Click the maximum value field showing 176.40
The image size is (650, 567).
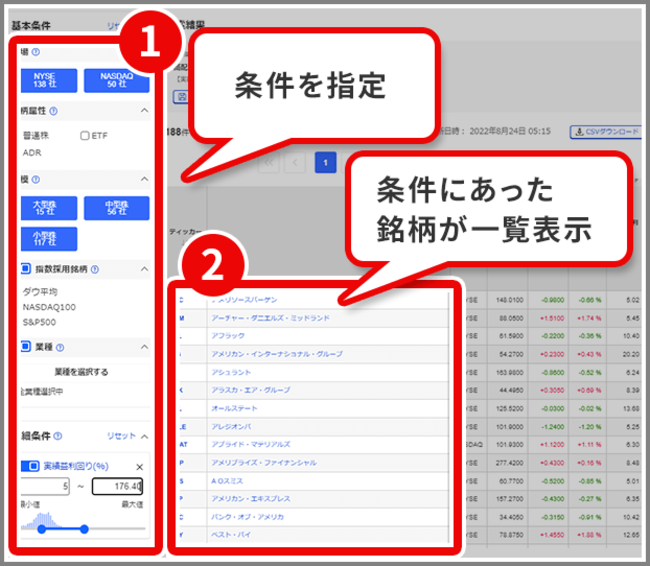coord(118,487)
